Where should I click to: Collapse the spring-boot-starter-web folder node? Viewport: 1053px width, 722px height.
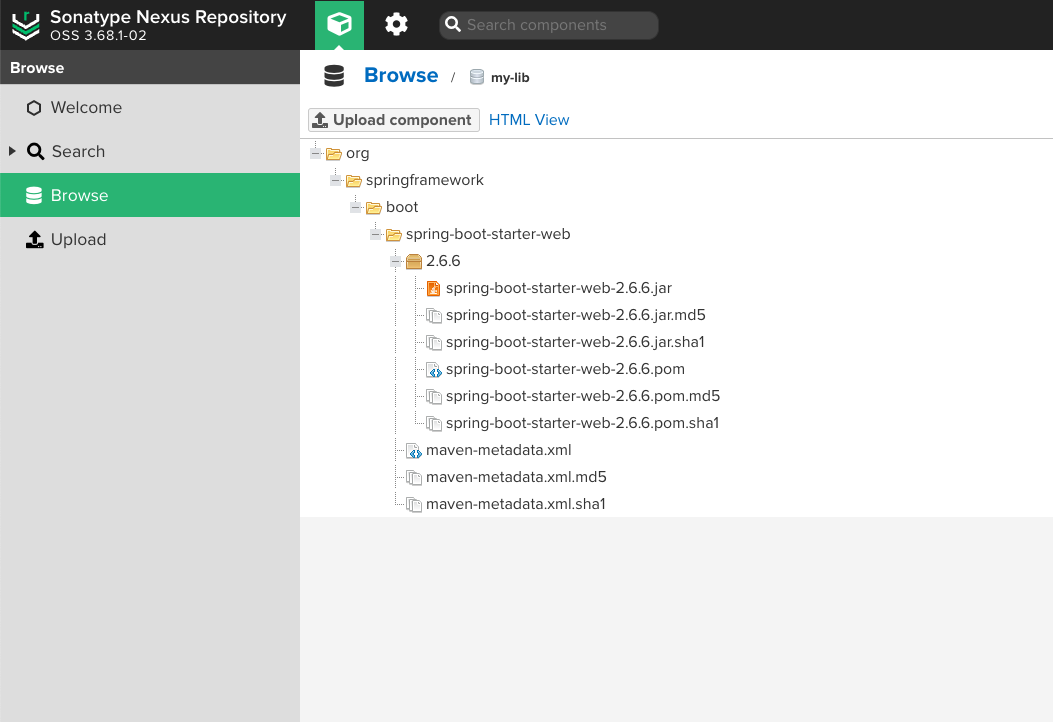coord(376,234)
